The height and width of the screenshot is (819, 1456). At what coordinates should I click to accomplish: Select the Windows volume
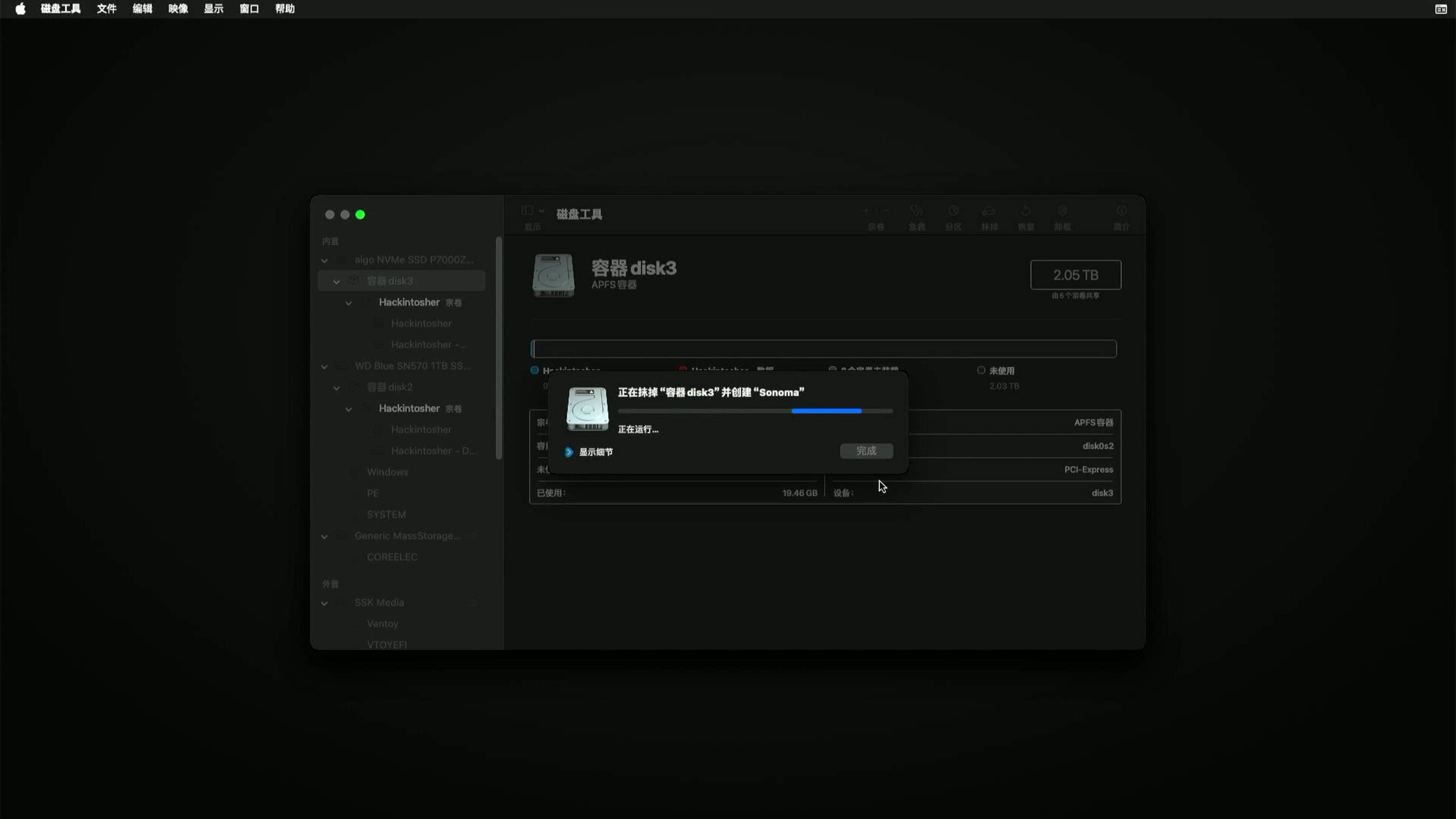387,471
